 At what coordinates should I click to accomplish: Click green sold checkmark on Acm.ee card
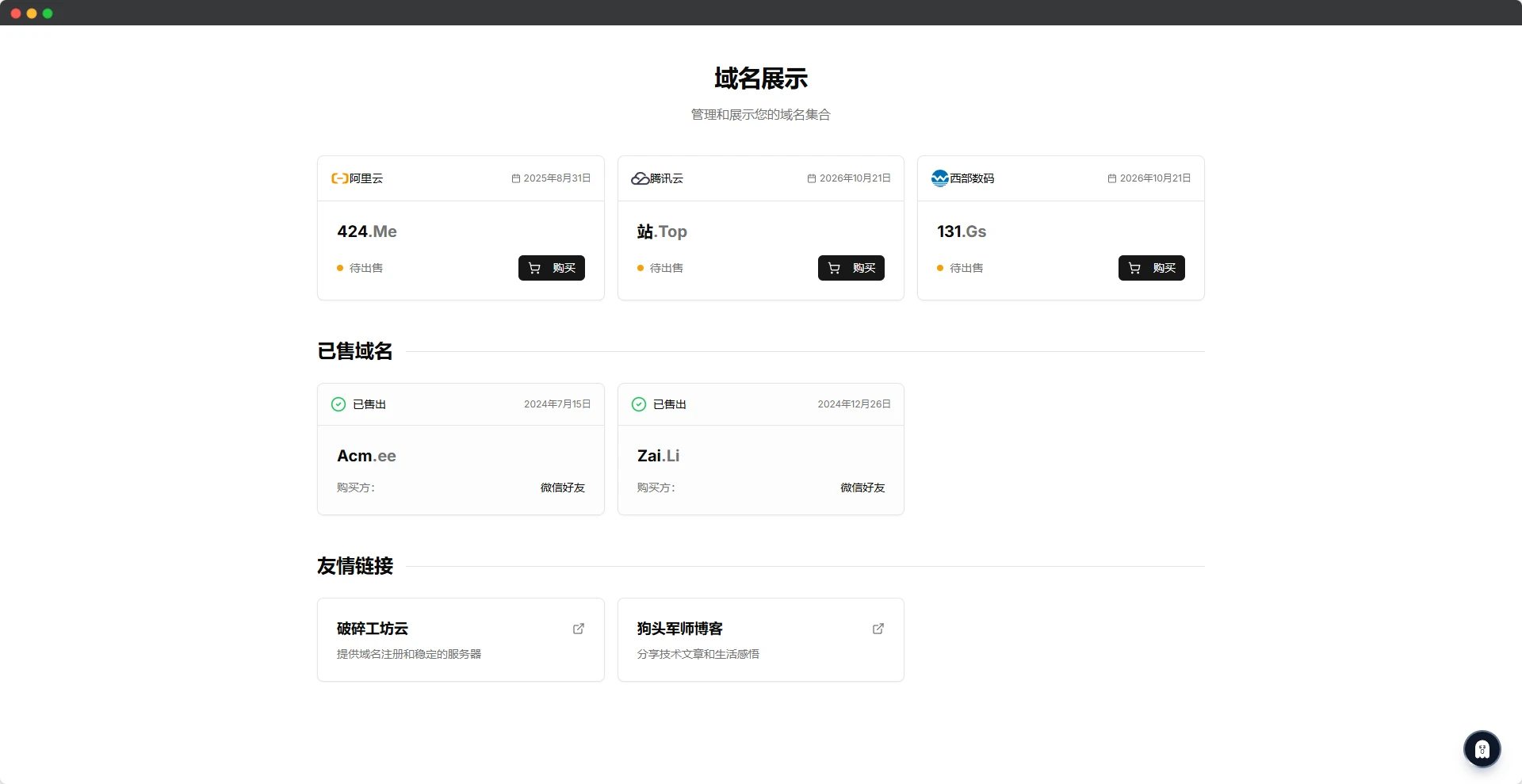point(338,404)
